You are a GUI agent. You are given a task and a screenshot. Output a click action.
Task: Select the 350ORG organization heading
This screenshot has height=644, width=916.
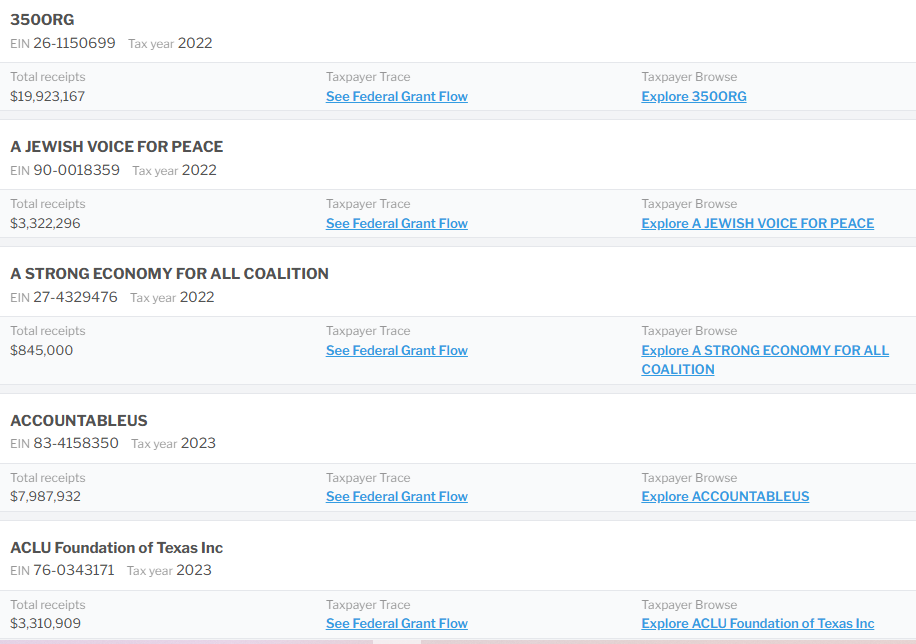coord(42,20)
